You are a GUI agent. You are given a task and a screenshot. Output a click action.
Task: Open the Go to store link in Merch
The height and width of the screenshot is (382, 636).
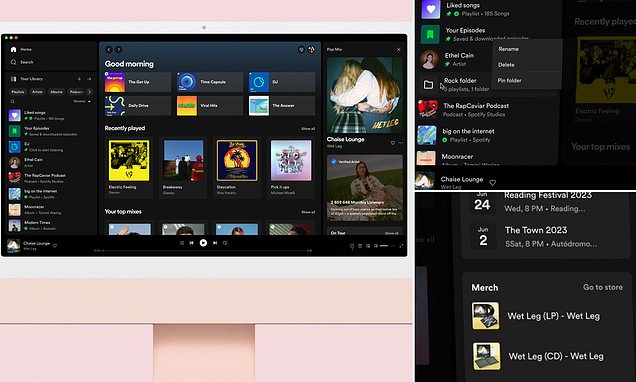click(603, 287)
